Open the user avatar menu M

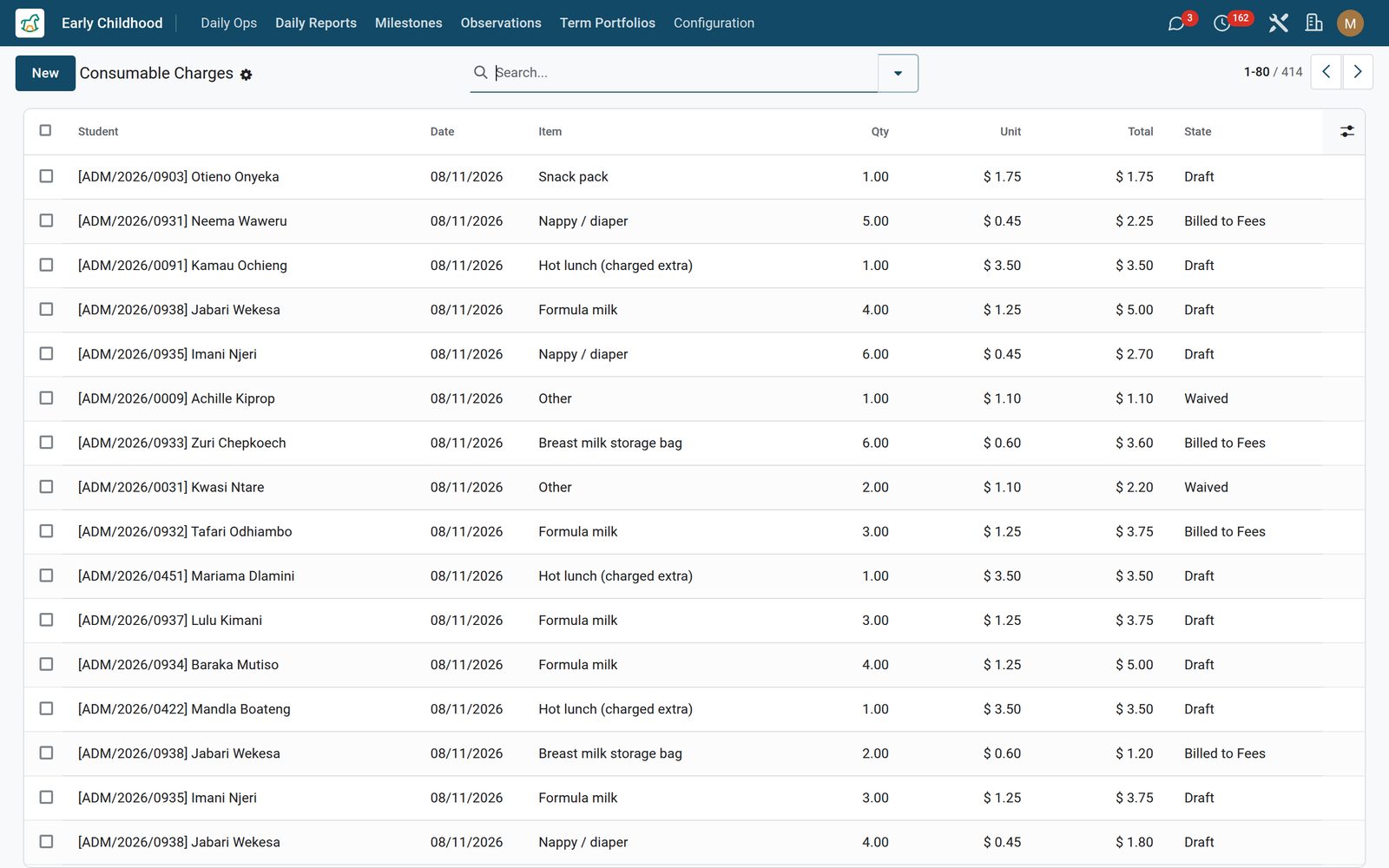(x=1350, y=23)
